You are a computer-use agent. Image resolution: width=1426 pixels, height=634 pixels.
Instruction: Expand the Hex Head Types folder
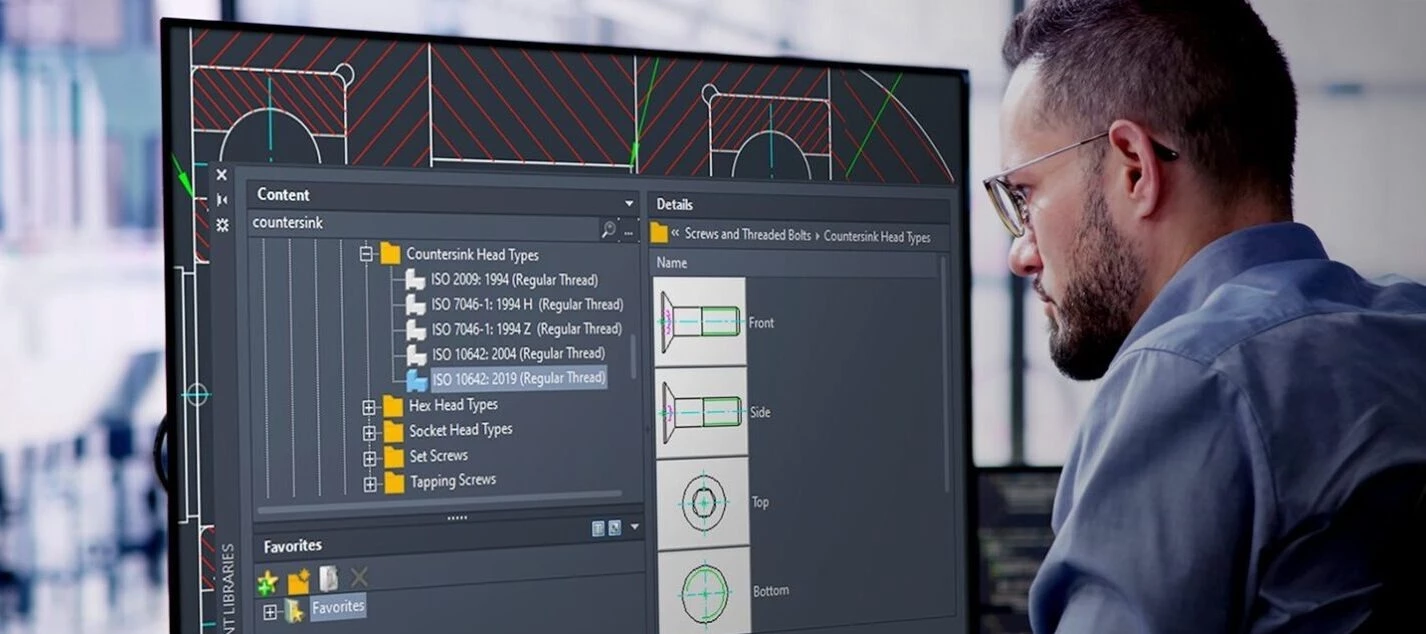click(x=370, y=405)
